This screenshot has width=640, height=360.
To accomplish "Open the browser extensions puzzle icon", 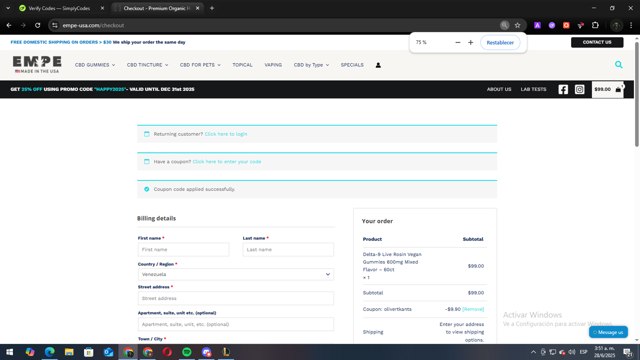I will pos(595,25).
